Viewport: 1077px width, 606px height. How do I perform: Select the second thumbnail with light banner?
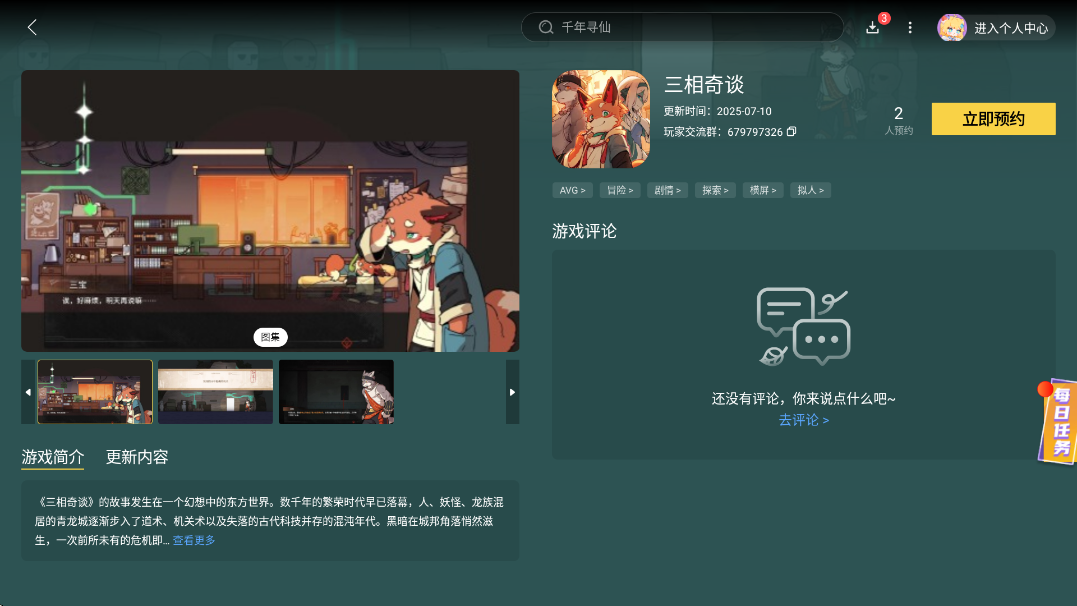click(x=216, y=392)
